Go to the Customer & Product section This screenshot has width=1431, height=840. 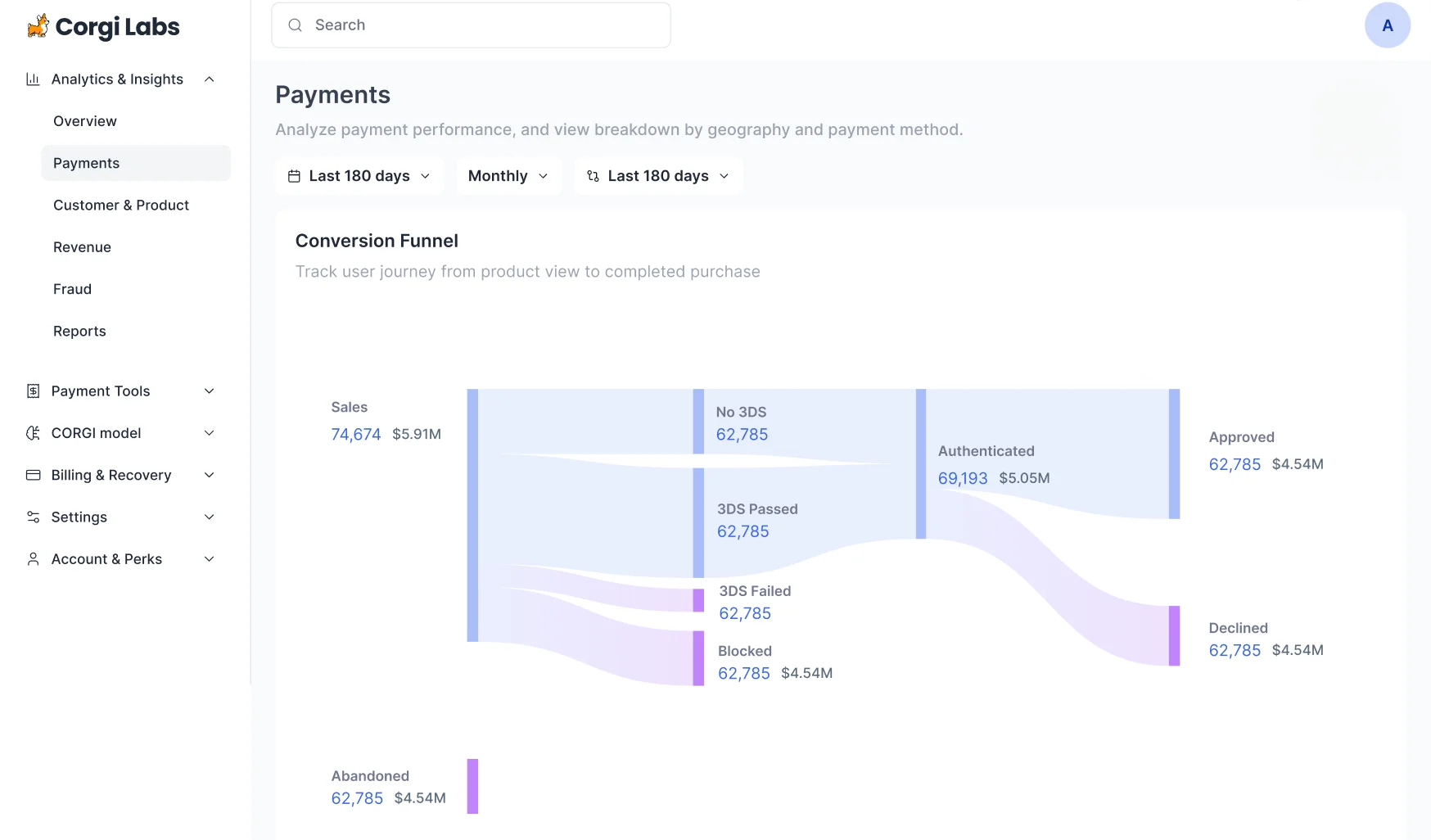[x=120, y=205]
